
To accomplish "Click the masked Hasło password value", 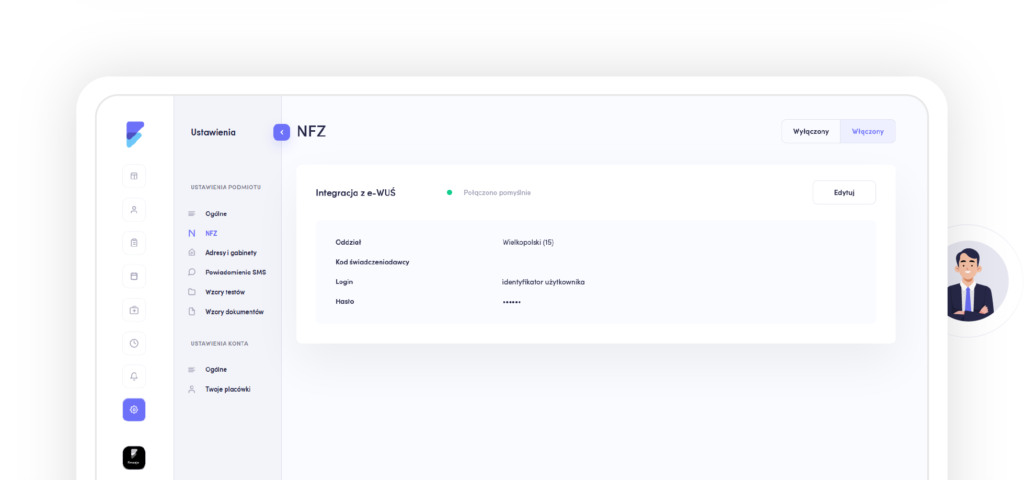I will point(511,302).
